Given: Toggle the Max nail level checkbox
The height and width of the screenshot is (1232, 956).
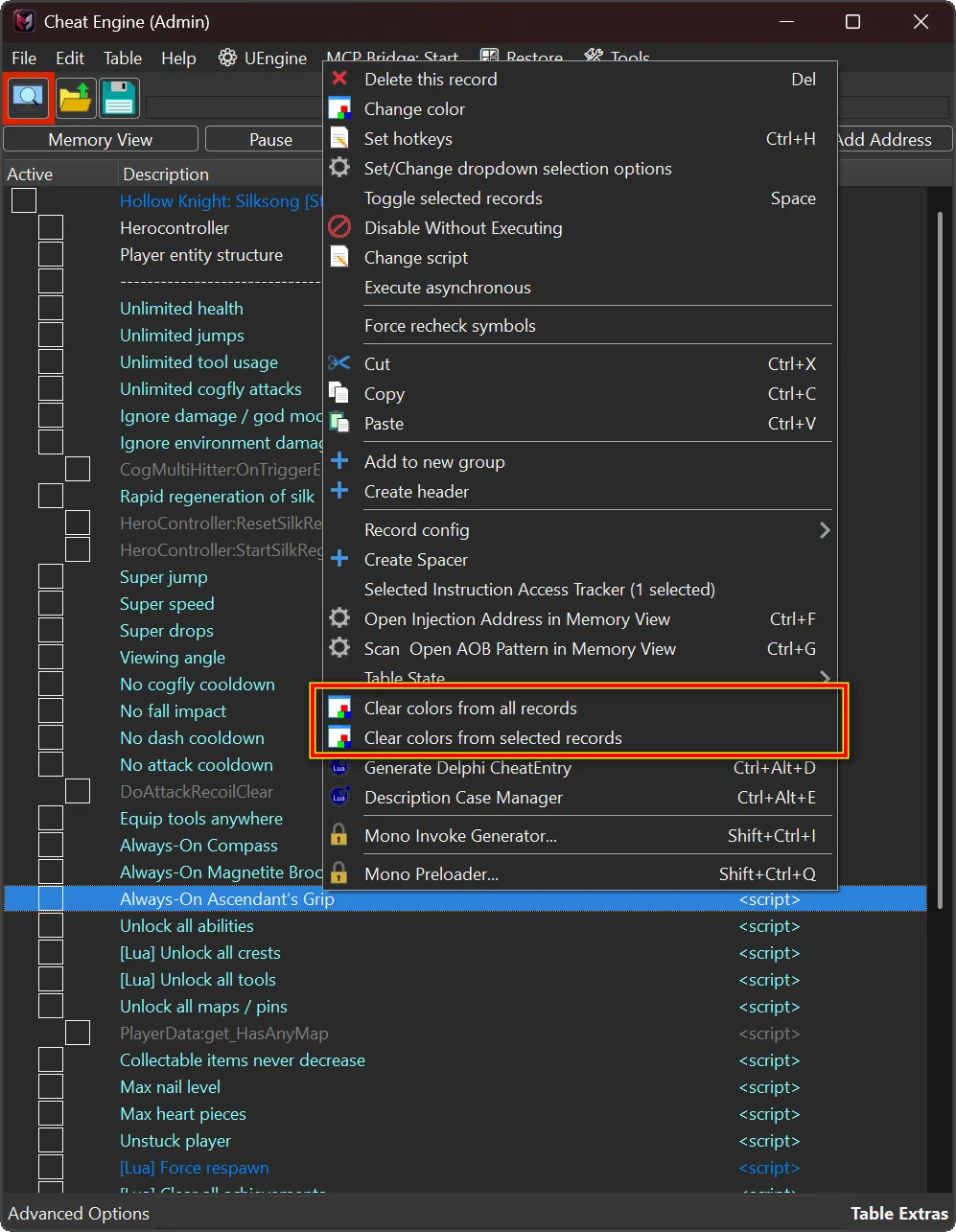Looking at the screenshot, I should pyautogui.click(x=51, y=1086).
